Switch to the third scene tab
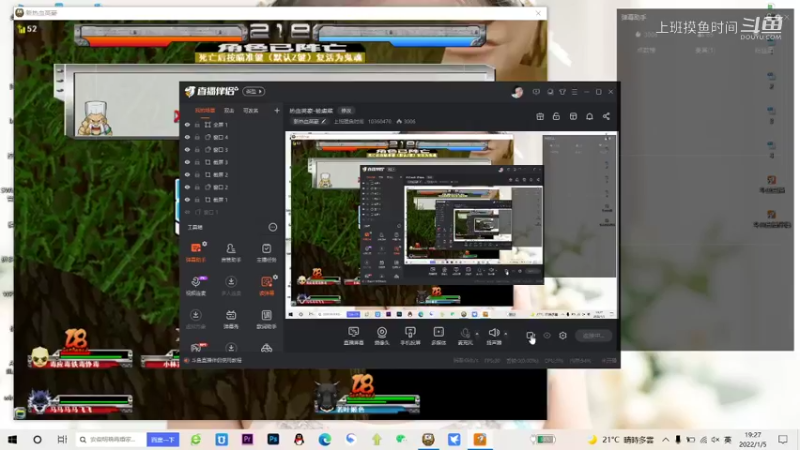This screenshot has height=450, width=800. [251, 110]
